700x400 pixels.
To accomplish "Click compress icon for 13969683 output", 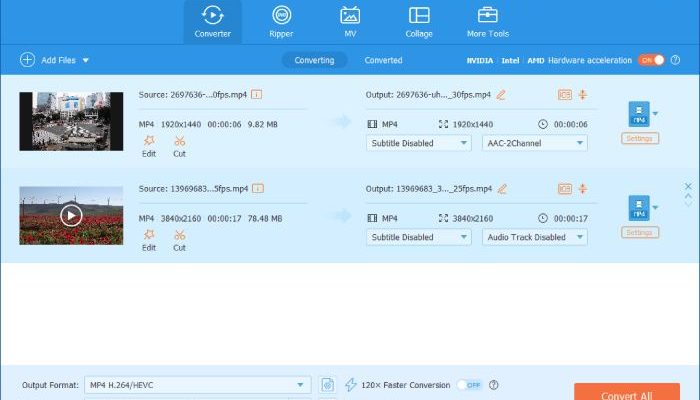I will 583,189.
